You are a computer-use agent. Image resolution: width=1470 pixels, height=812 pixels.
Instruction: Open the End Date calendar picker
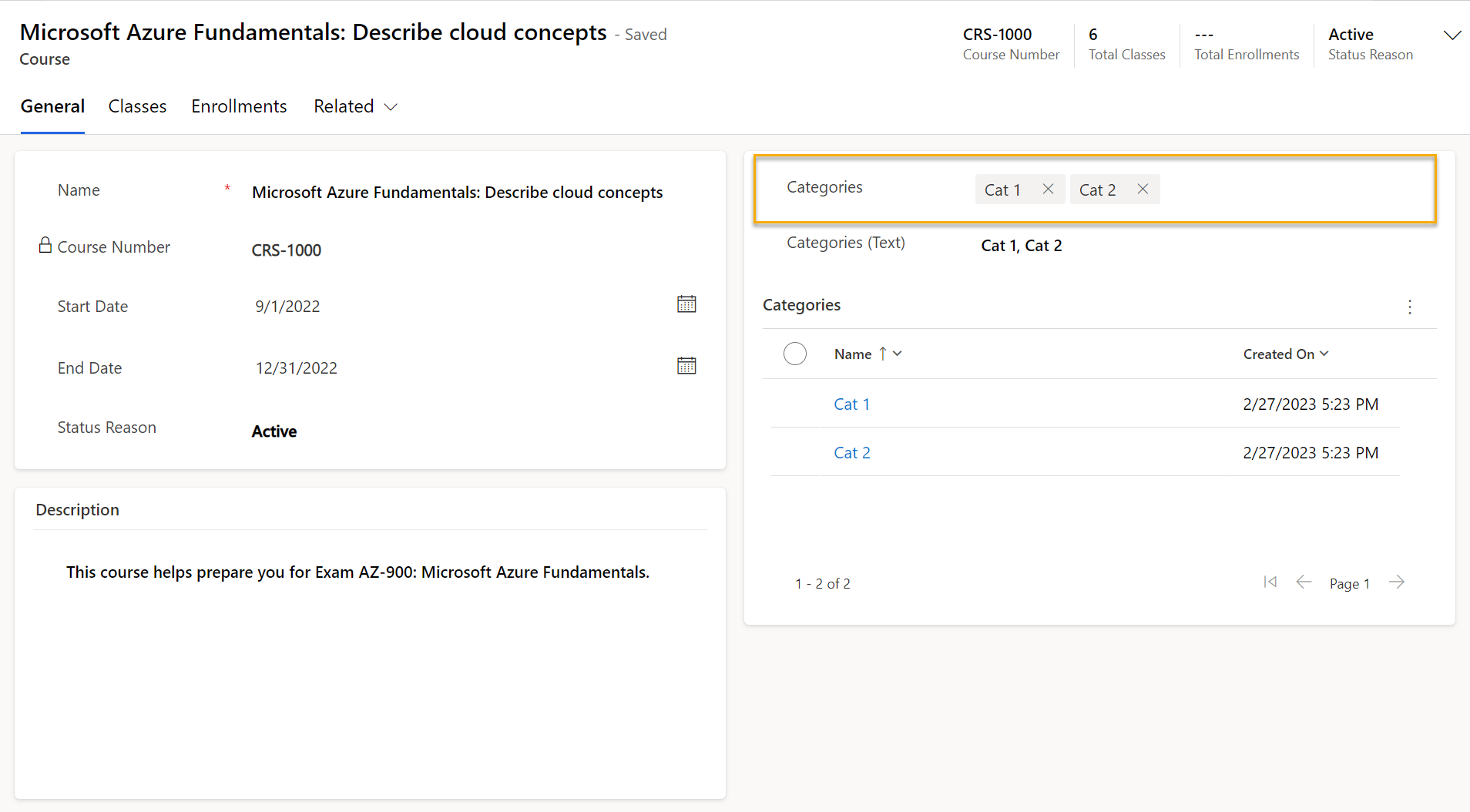pos(686,366)
